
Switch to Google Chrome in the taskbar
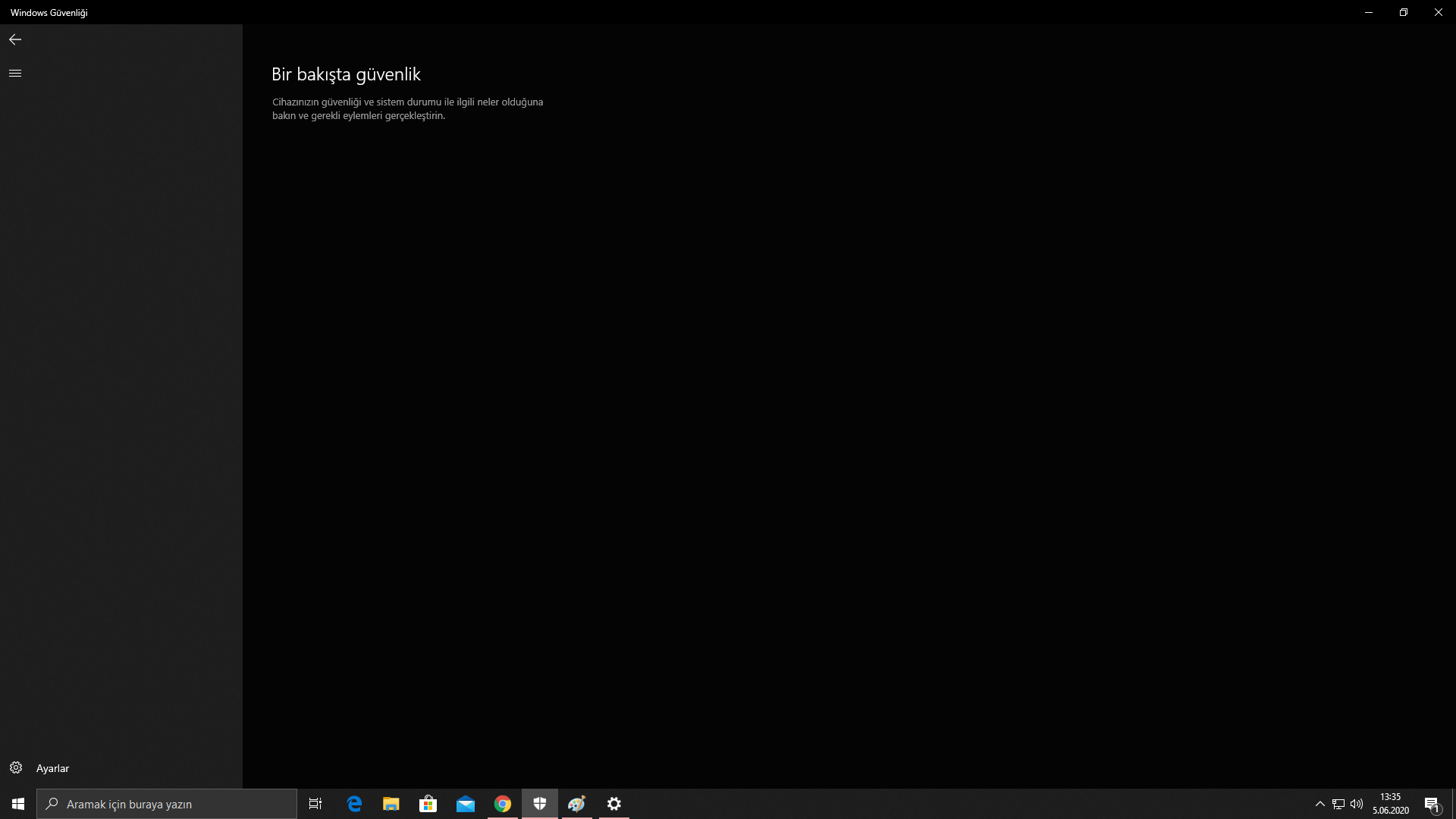tap(503, 804)
